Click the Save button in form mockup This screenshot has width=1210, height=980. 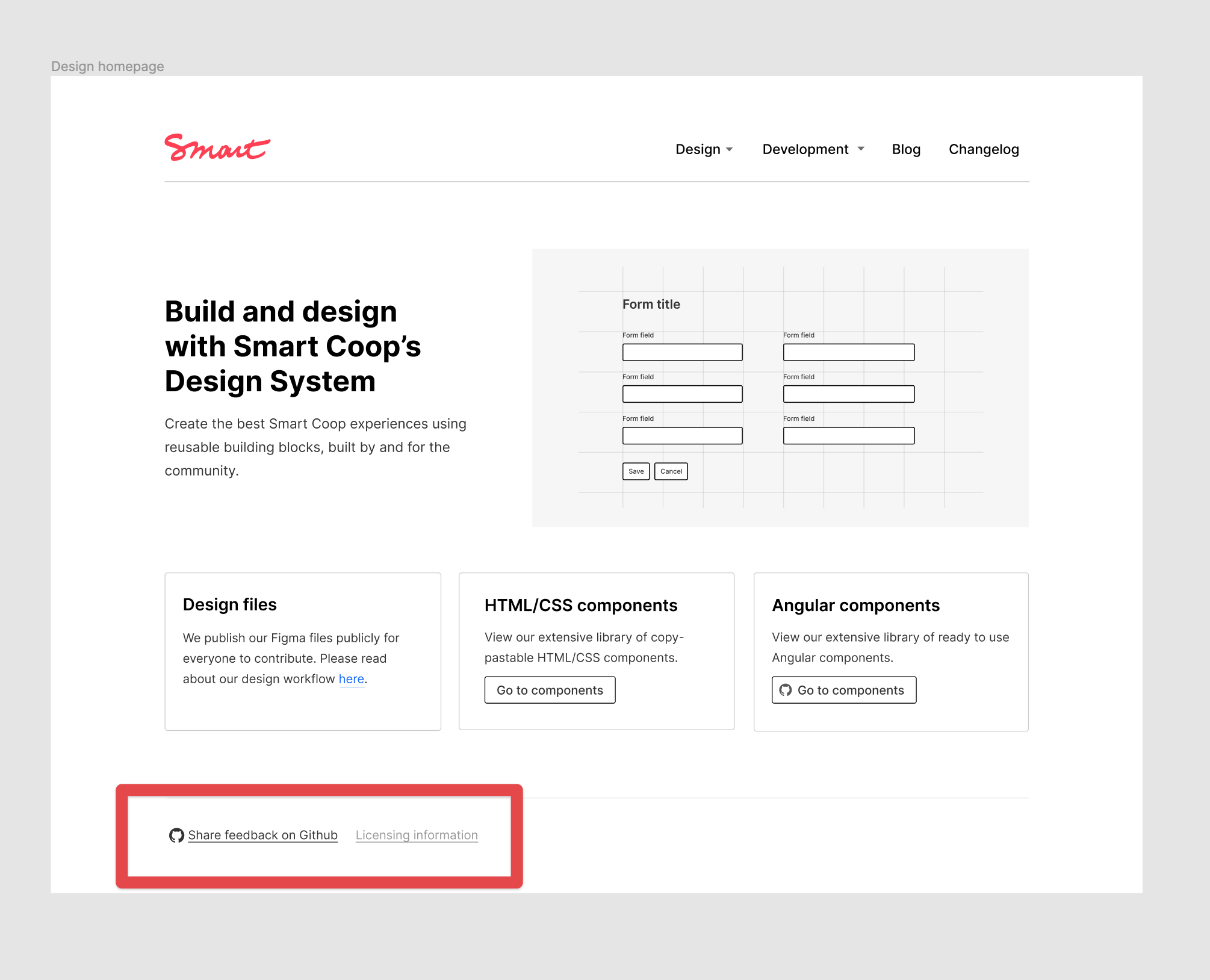[636, 471]
